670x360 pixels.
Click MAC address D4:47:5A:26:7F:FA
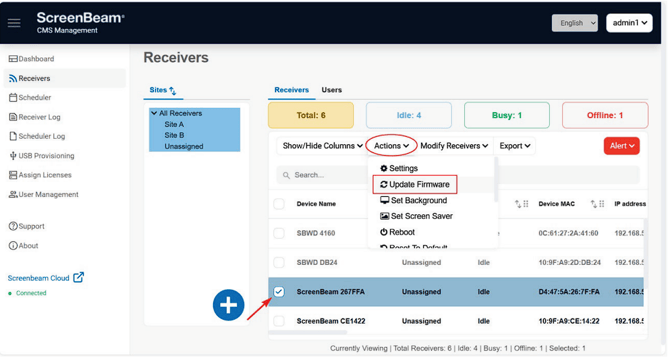pos(569,292)
